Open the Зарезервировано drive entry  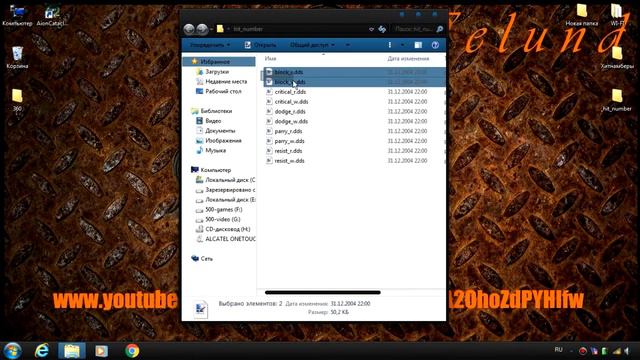click(230, 190)
